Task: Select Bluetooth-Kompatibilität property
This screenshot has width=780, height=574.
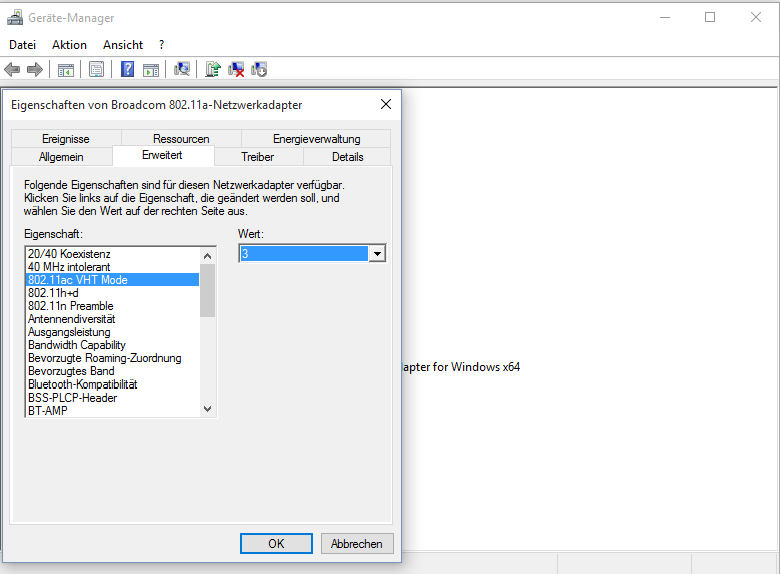Action: (x=112, y=384)
